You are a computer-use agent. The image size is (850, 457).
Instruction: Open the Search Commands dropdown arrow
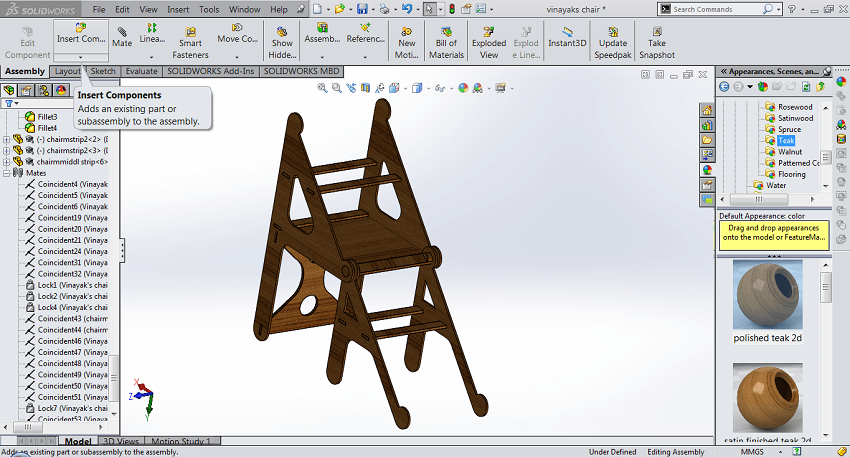point(778,9)
